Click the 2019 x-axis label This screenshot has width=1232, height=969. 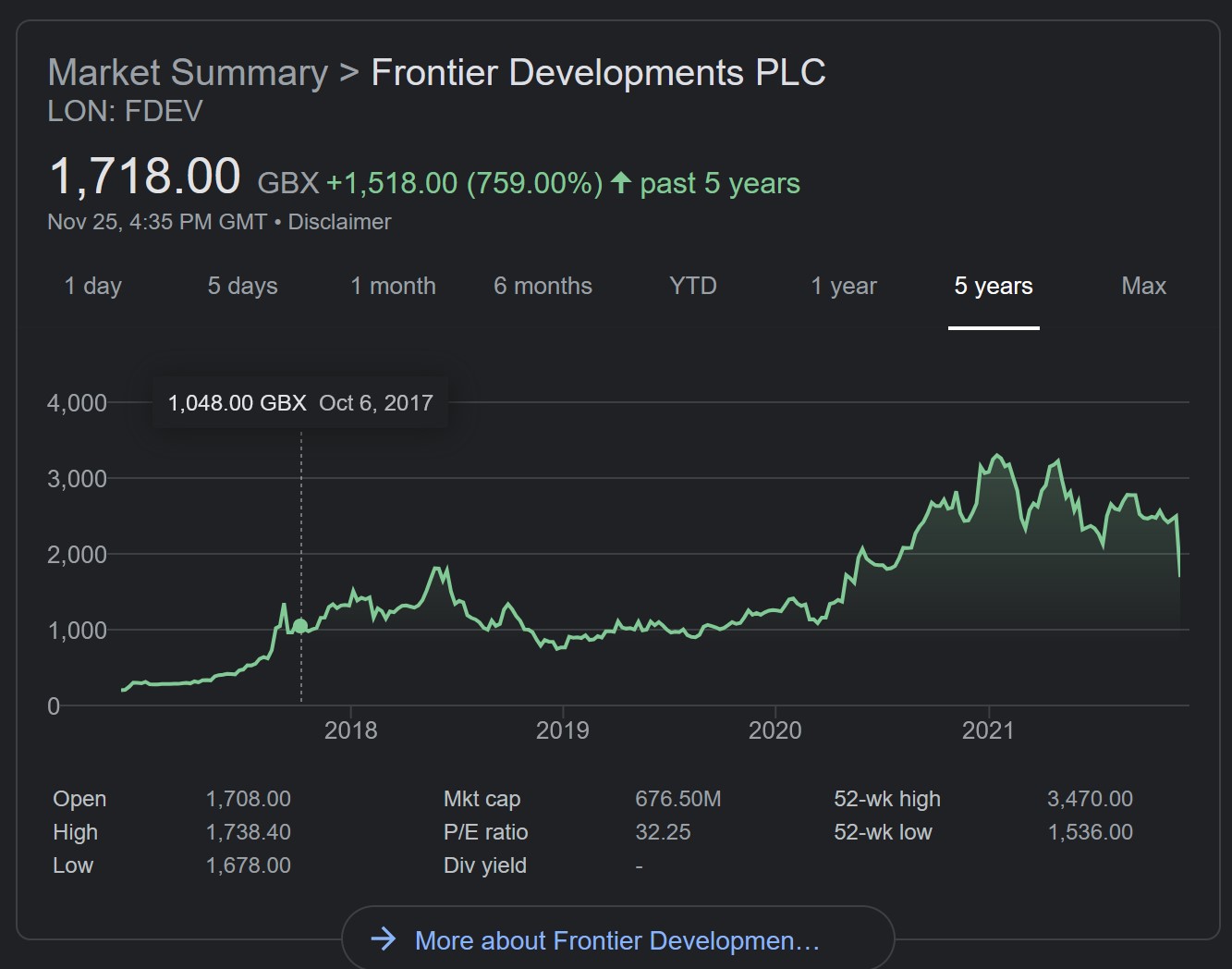coord(563,730)
